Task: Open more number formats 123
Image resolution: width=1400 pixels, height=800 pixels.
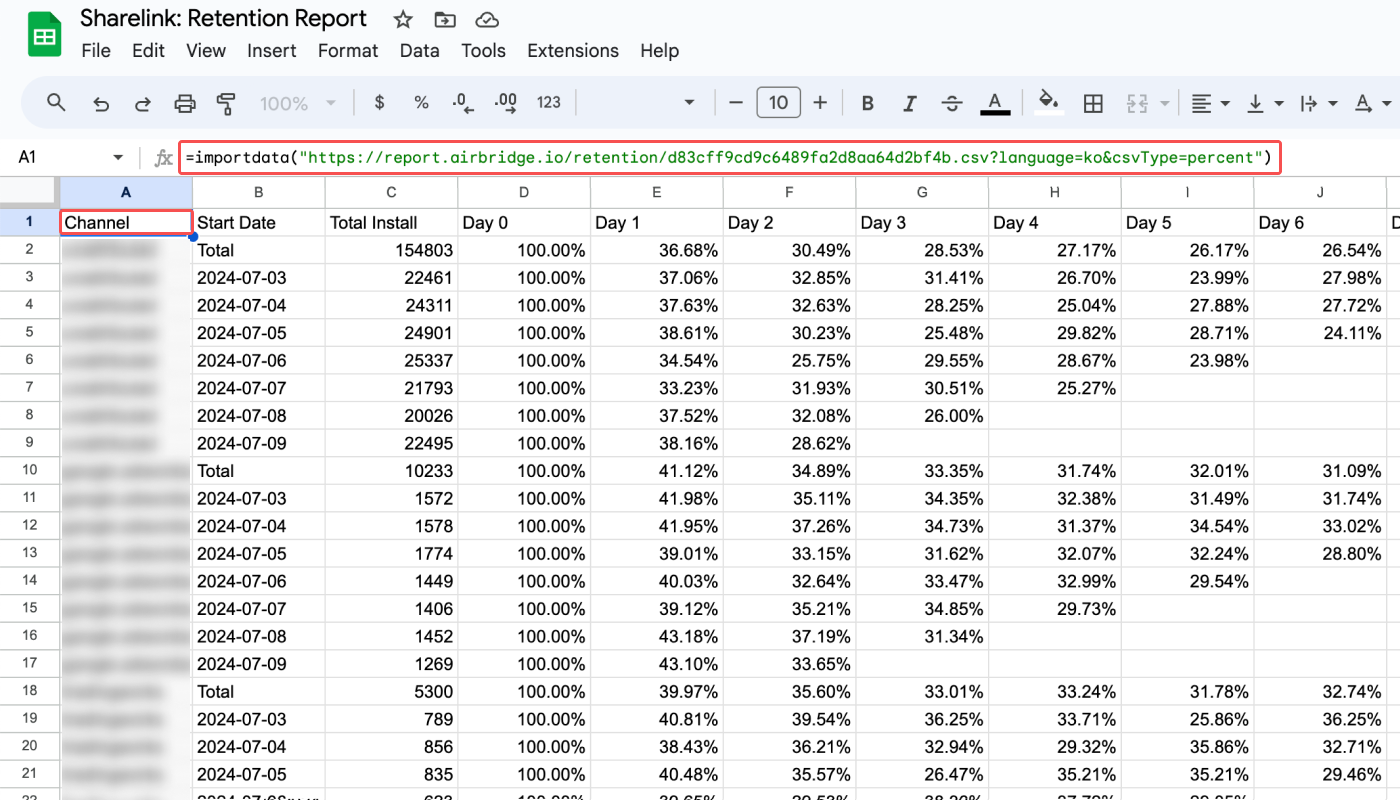Action: click(548, 102)
